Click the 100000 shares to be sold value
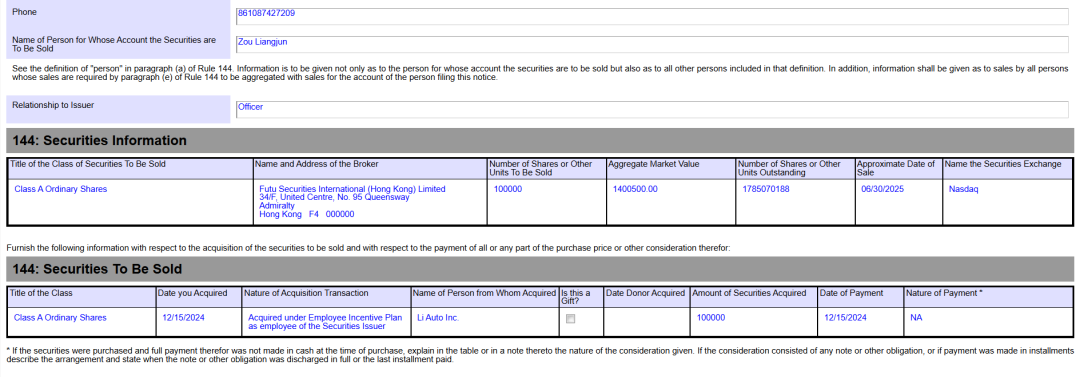Screen dimensions: 1080x377 coord(508,189)
